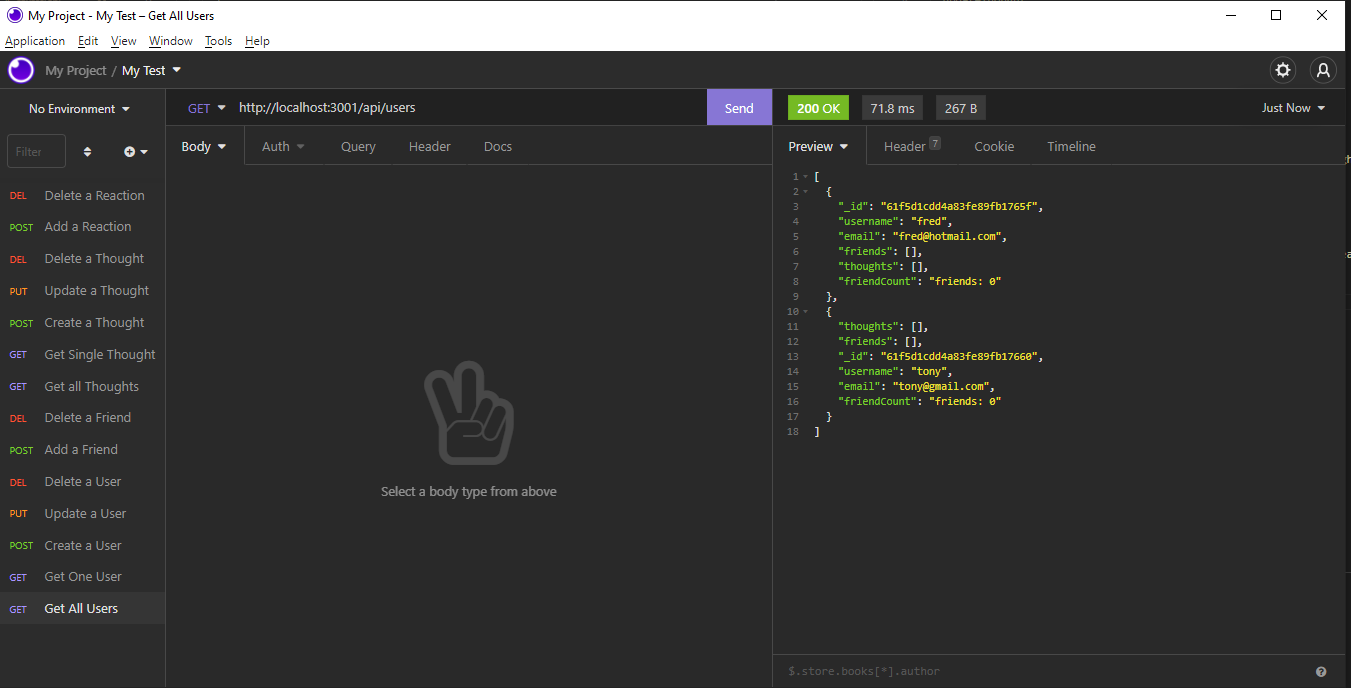Select the Create a Thought request
The width and height of the screenshot is (1351, 688).
[x=82, y=323]
